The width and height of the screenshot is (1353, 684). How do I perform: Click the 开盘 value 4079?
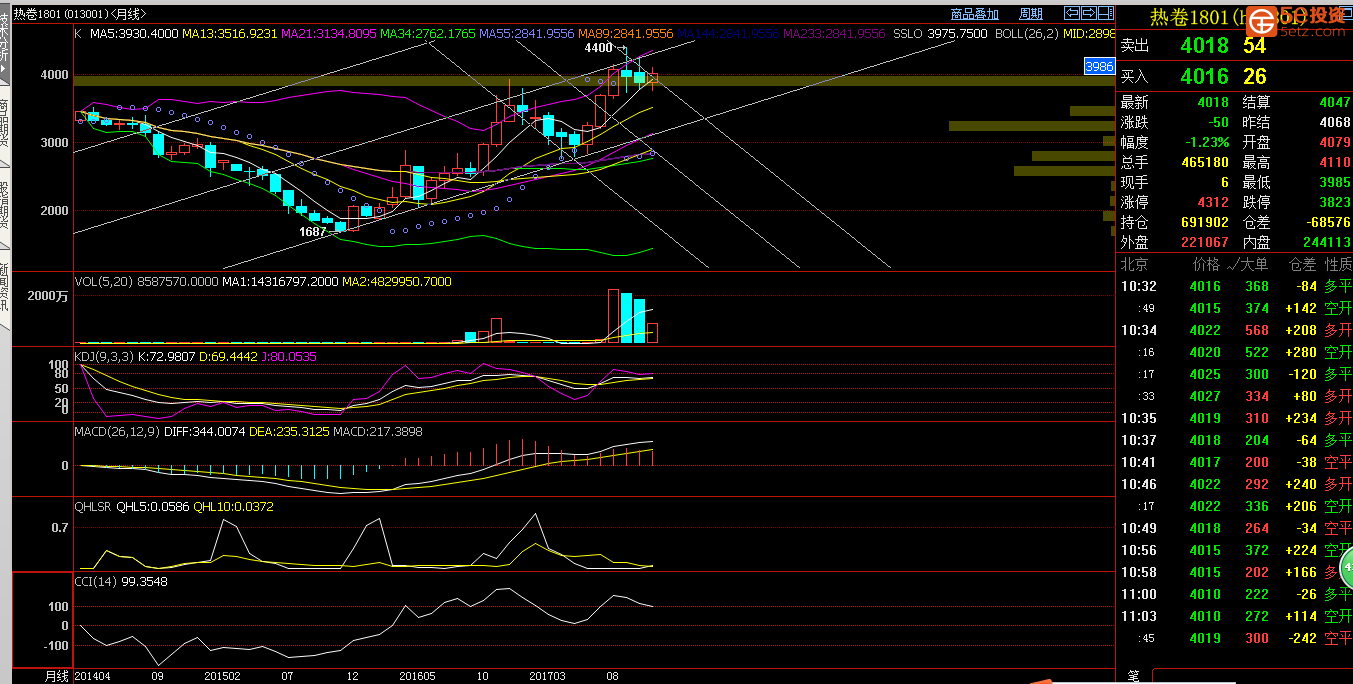point(1335,142)
